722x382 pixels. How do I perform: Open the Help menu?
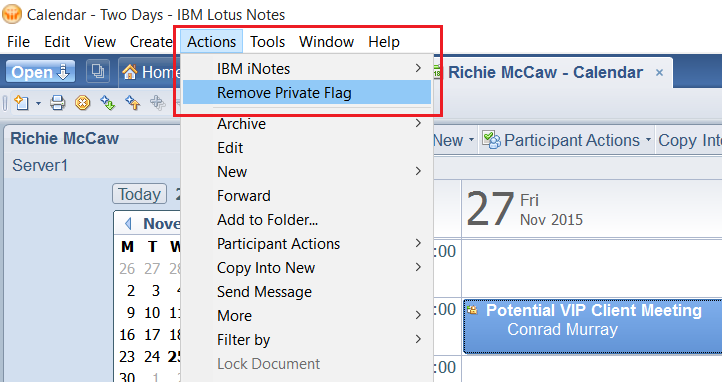(x=384, y=42)
